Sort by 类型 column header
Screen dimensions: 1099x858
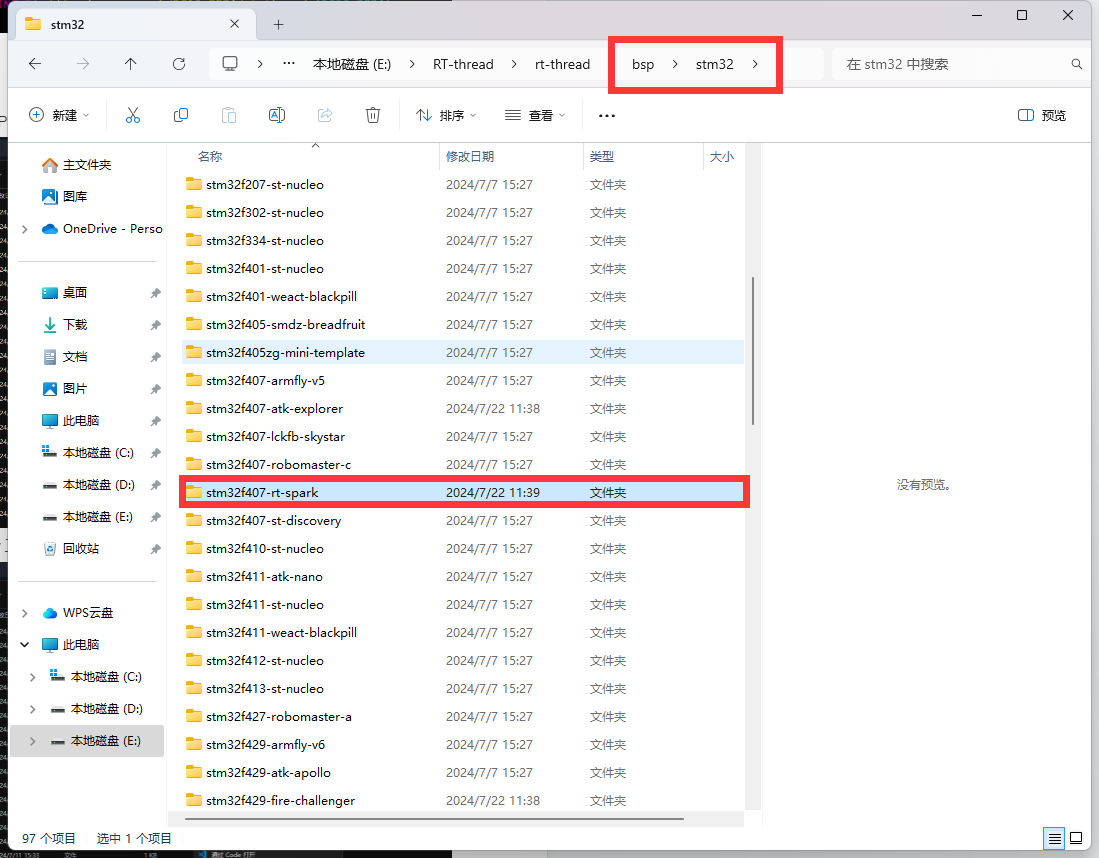coord(601,156)
